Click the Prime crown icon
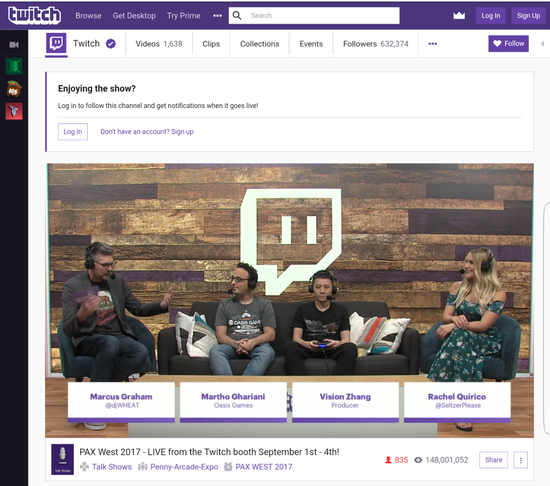550x486 pixels. pyautogui.click(x=459, y=16)
